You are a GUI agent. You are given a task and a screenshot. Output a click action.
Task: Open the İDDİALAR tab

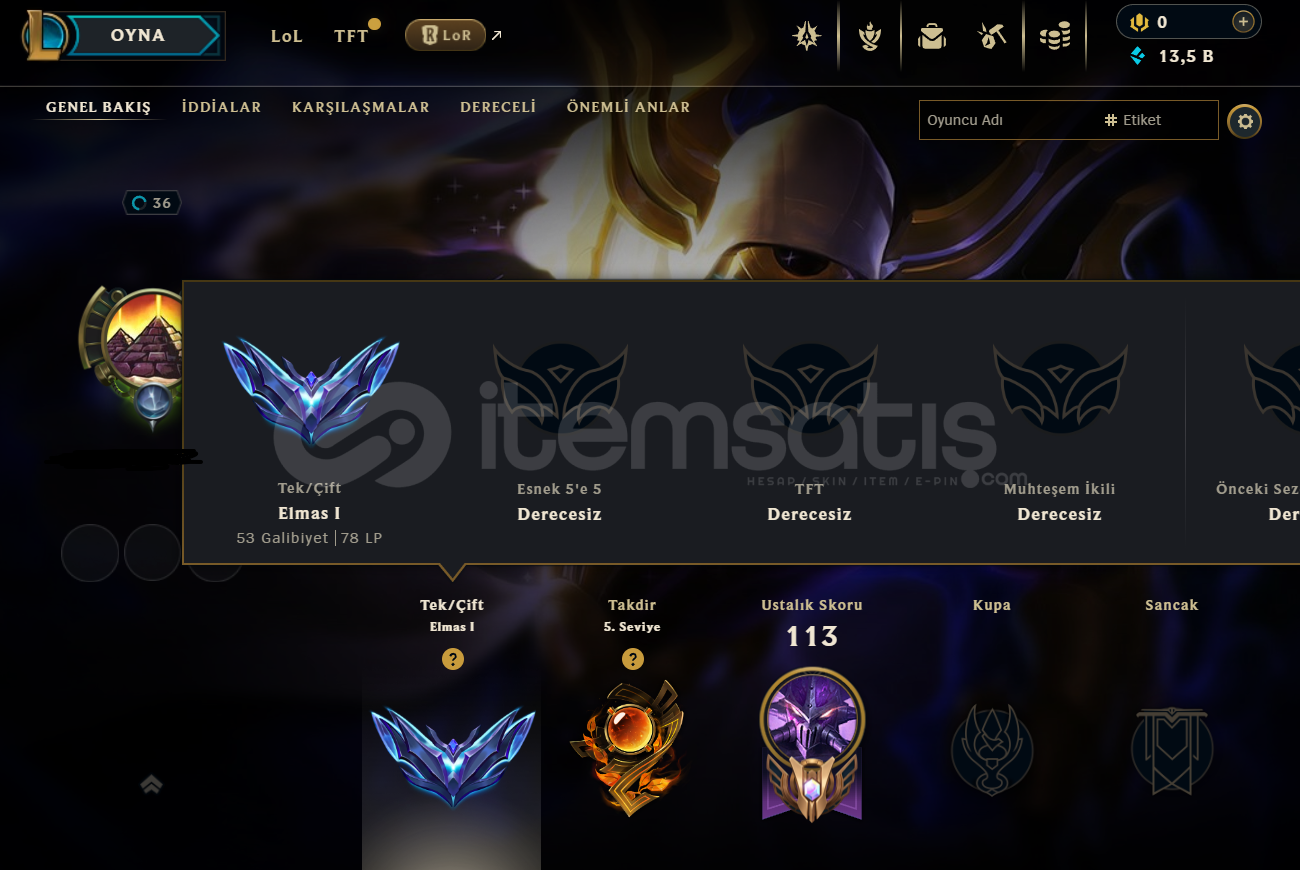coord(221,107)
